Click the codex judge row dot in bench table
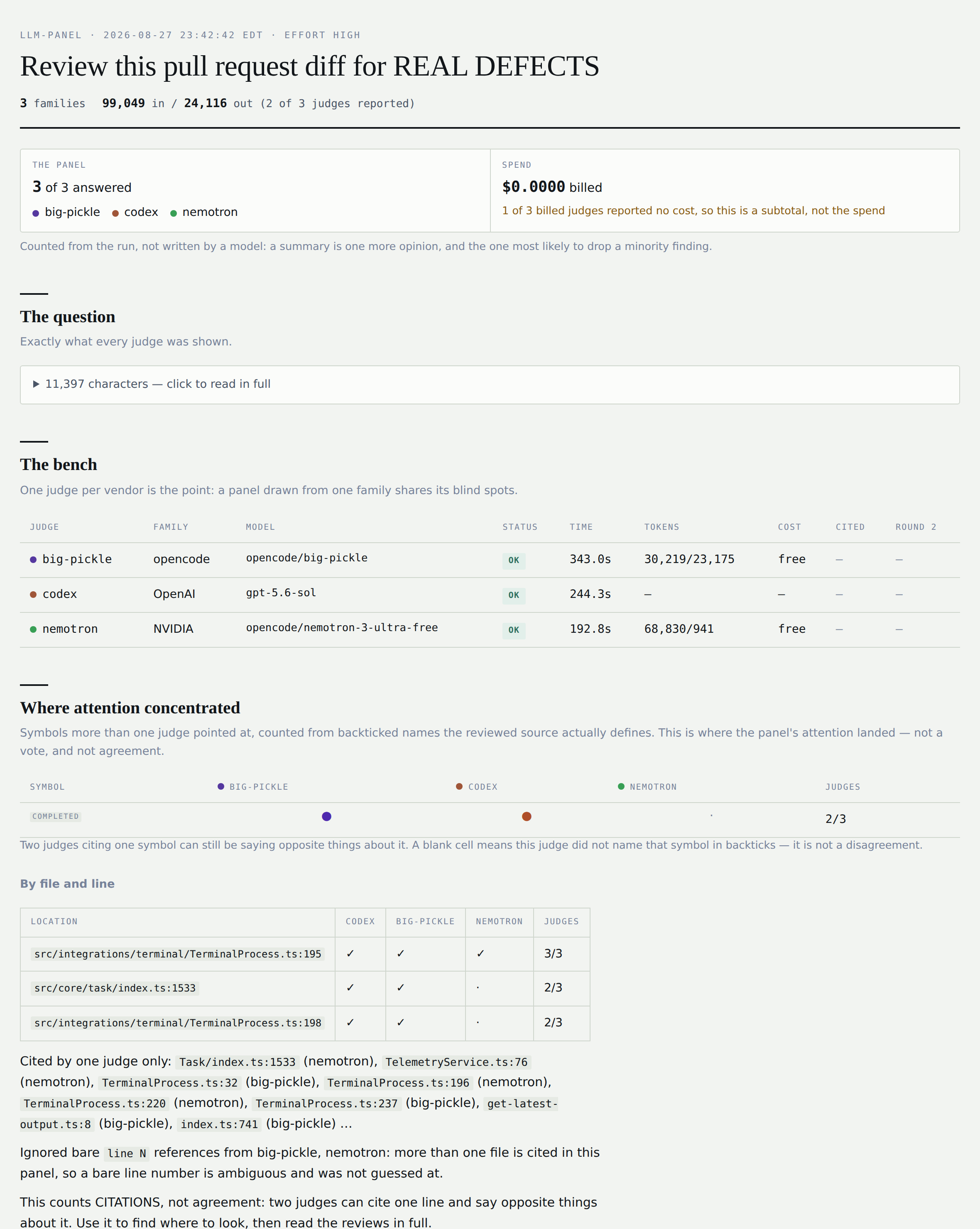 click(33, 595)
